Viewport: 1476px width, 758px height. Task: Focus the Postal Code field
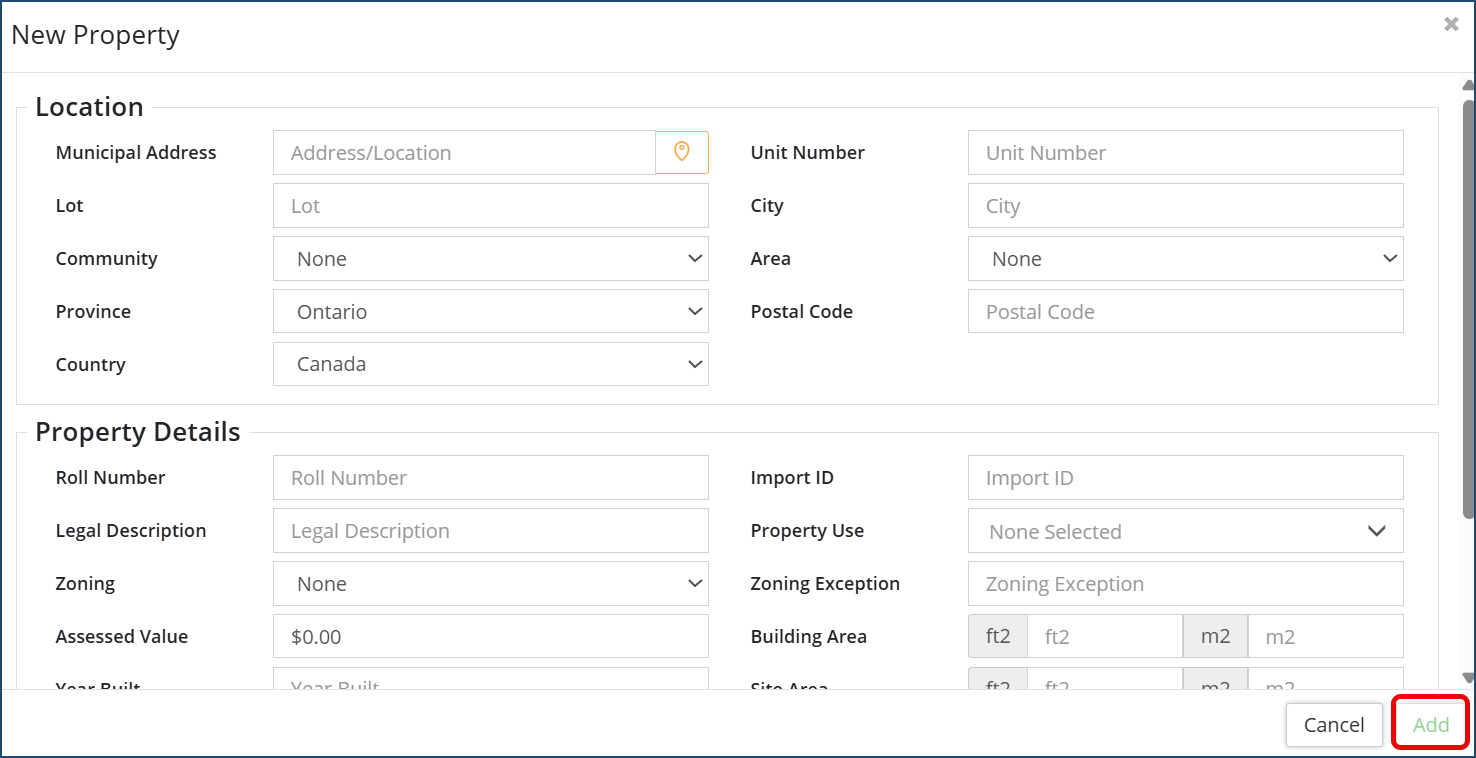click(1185, 312)
